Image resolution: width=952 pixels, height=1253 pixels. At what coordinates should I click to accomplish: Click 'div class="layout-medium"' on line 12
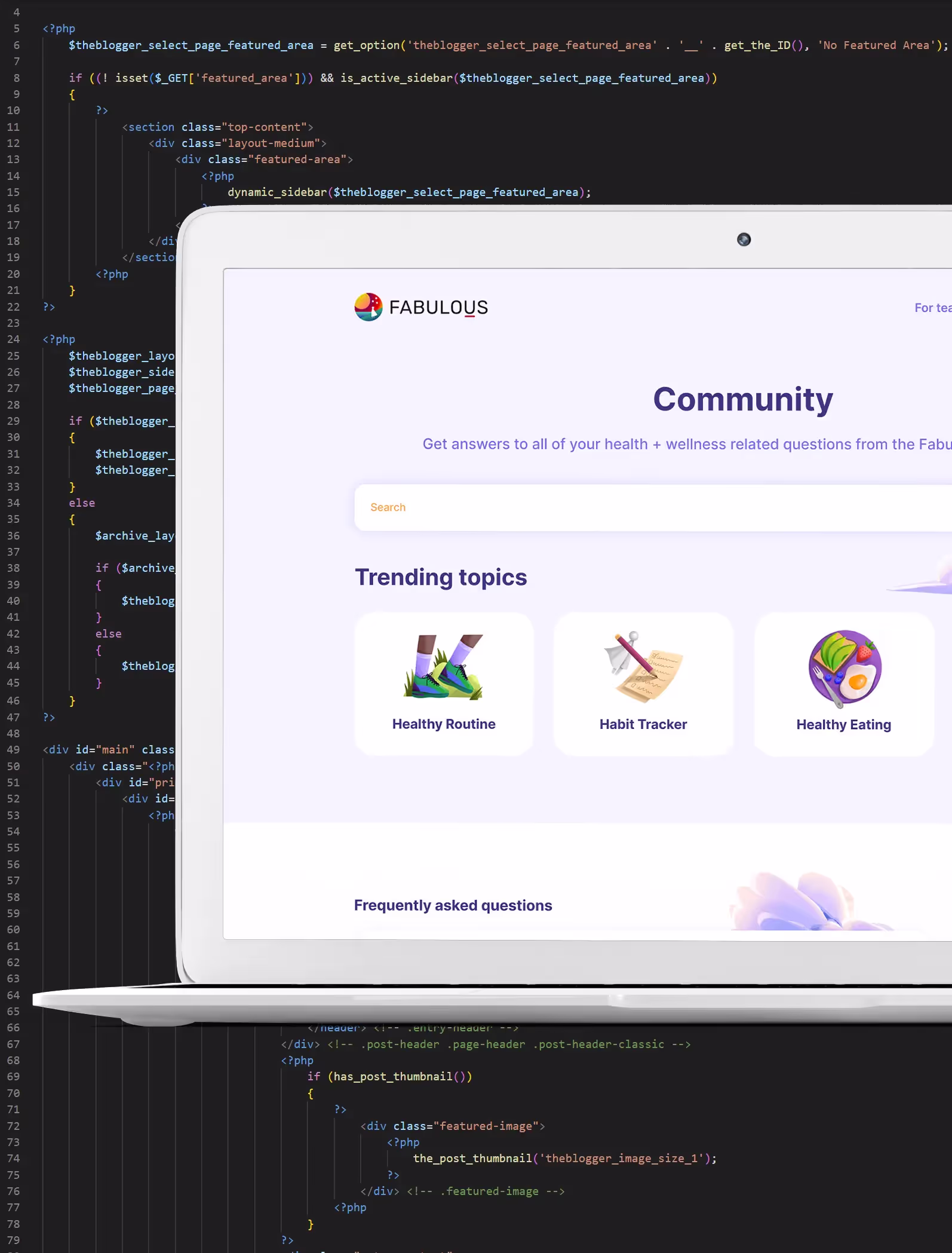238,143
